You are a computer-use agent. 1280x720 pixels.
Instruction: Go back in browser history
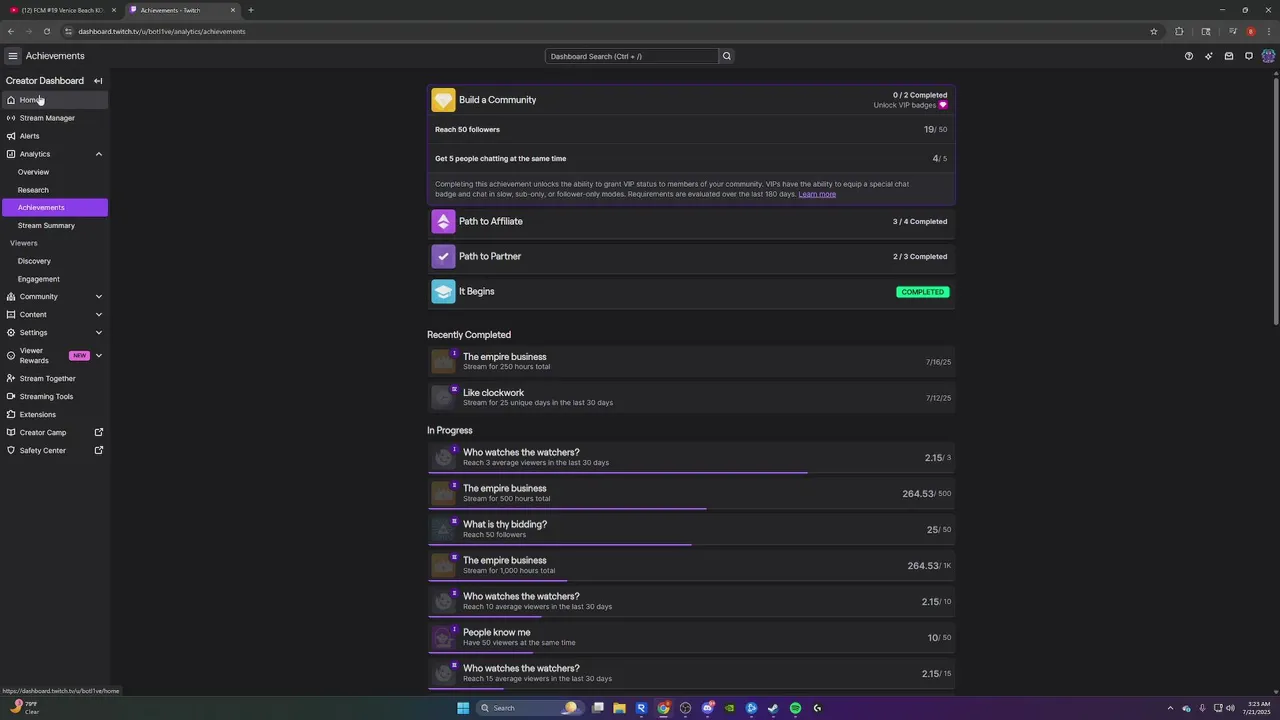pos(11,31)
